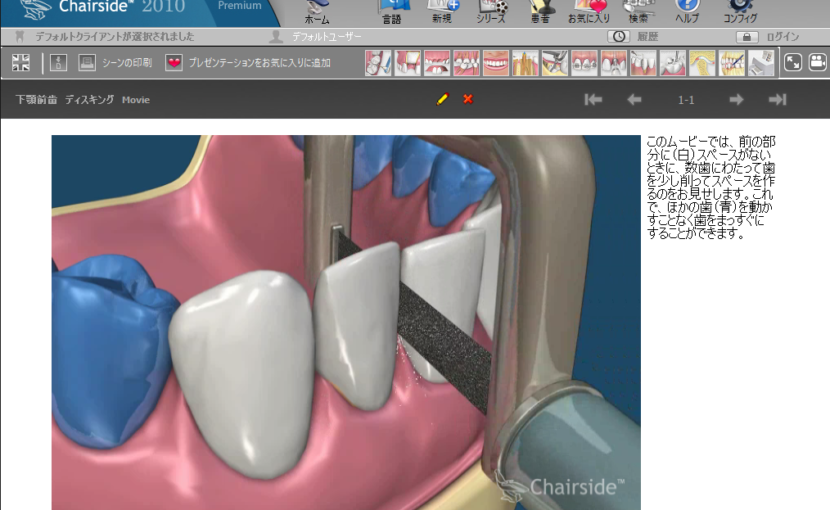The image size is (830, 510).
Task: Click the 検索 search icon
Action: (639, 11)
